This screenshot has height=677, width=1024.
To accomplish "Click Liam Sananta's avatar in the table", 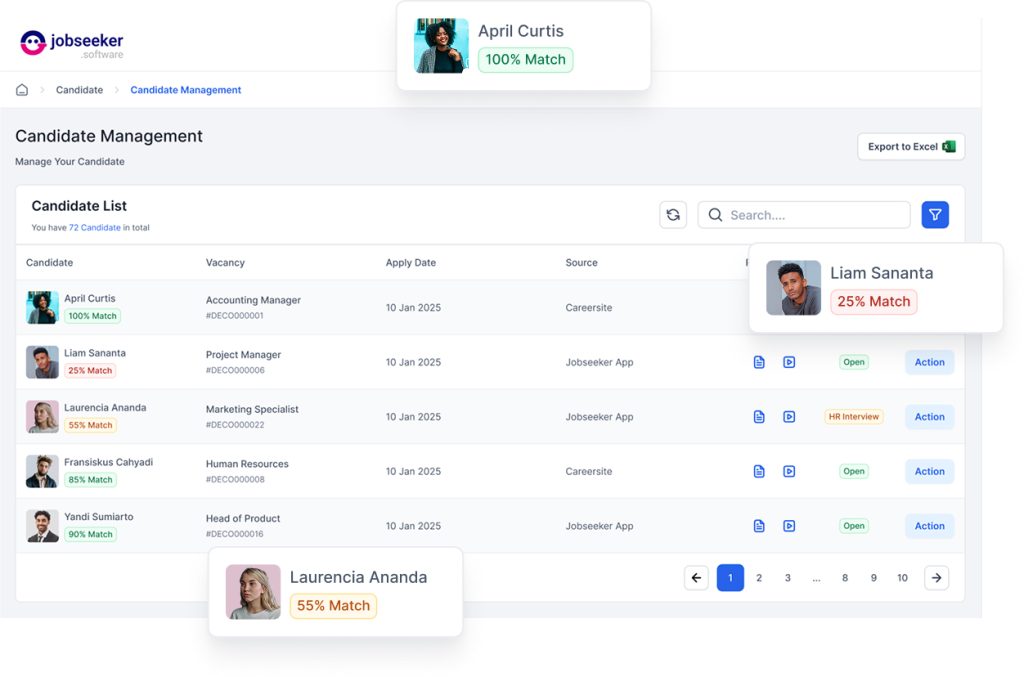I will pyautogui.click(x=42, y=362).
